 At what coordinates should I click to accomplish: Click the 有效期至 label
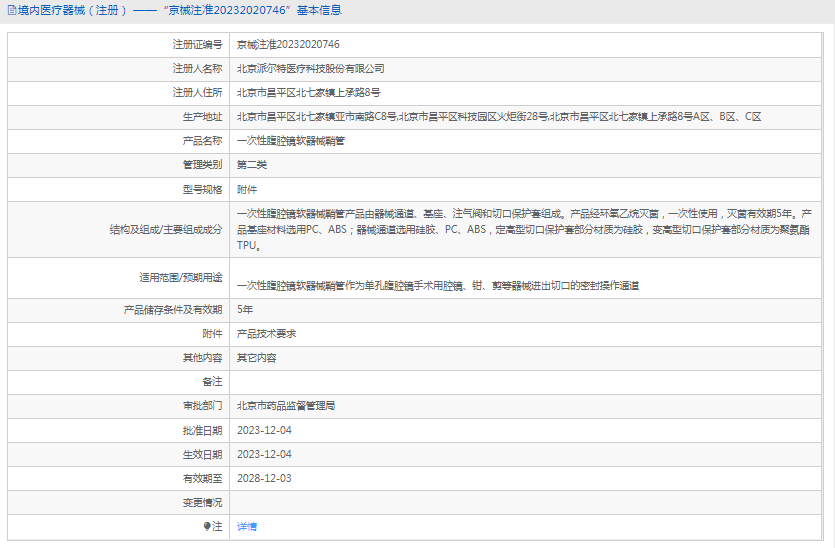[x=202, y=478]
